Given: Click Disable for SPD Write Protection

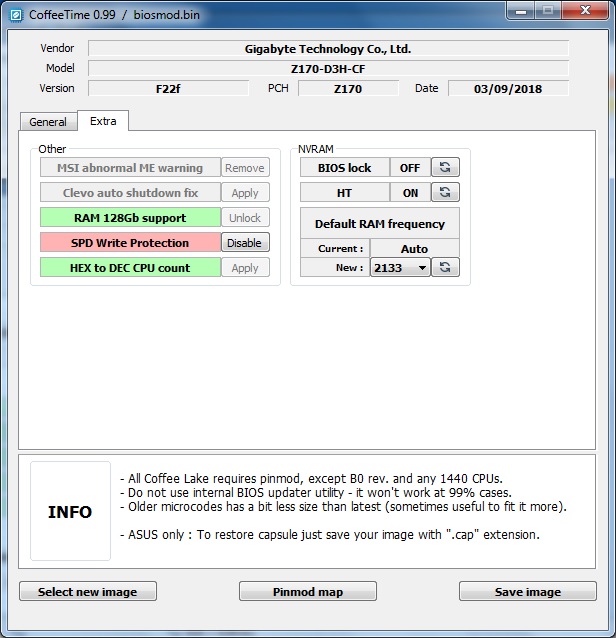Looking at the screenshot, I should [x=245, y=243].
